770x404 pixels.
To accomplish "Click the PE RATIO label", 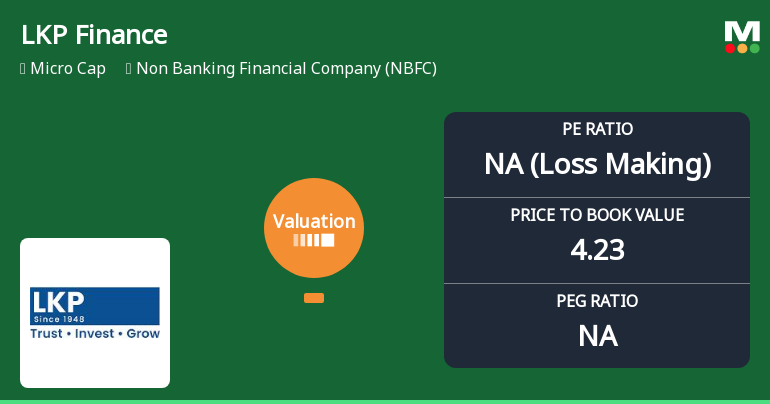I will tap(597, 129).
